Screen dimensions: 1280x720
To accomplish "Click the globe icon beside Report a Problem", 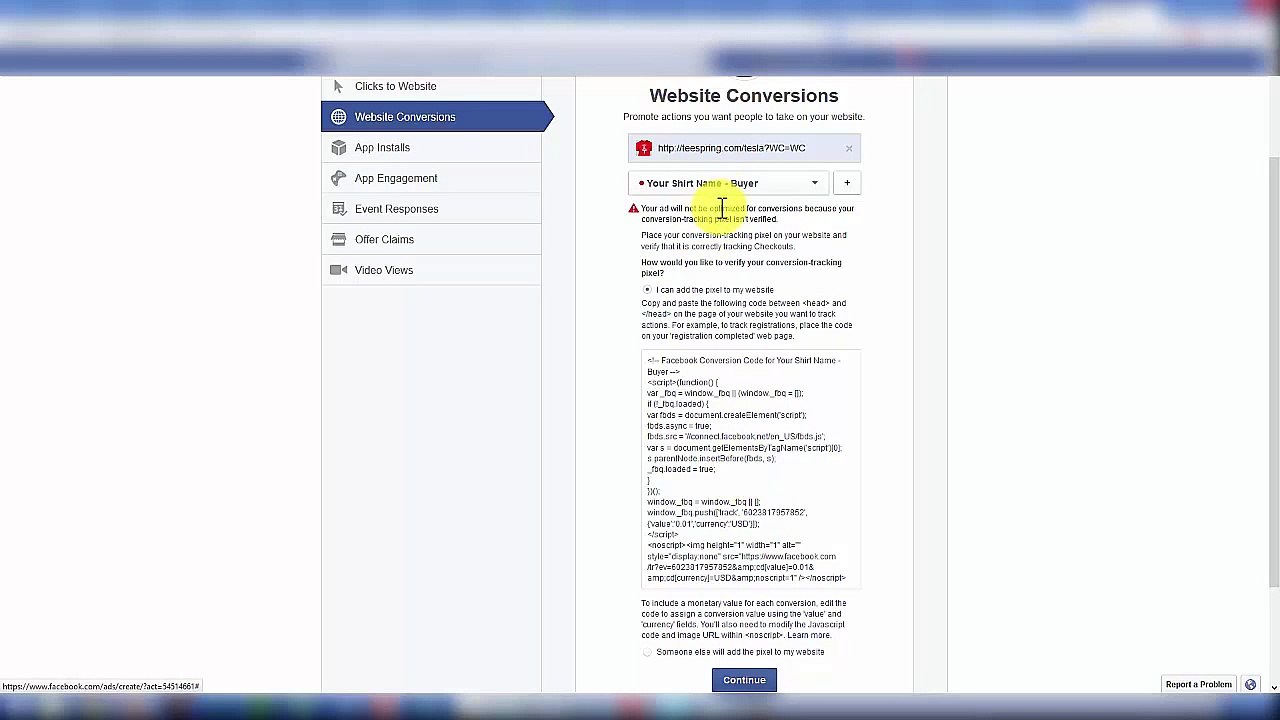I will [x=1250, y=685].
